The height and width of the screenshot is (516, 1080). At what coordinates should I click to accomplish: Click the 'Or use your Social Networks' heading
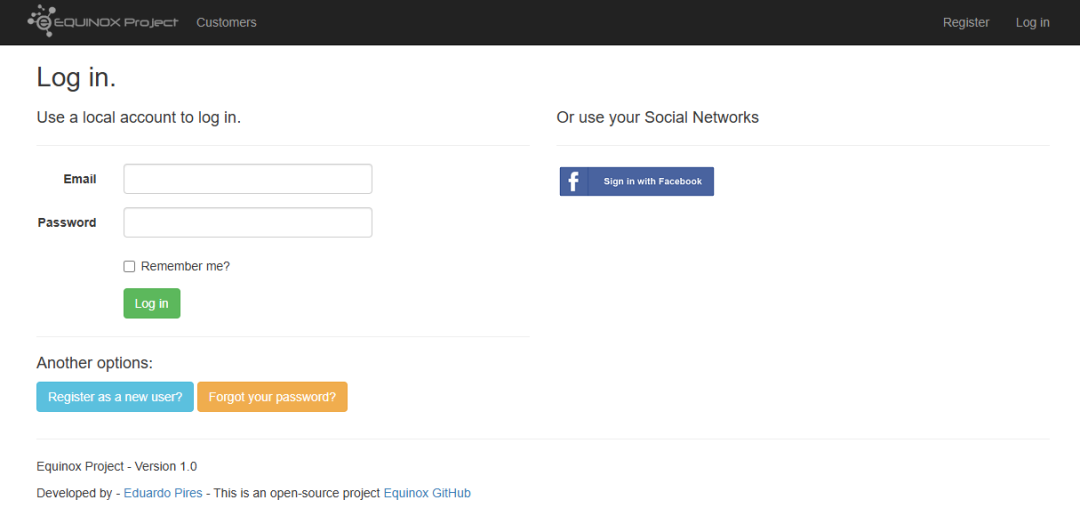[657, 118]
